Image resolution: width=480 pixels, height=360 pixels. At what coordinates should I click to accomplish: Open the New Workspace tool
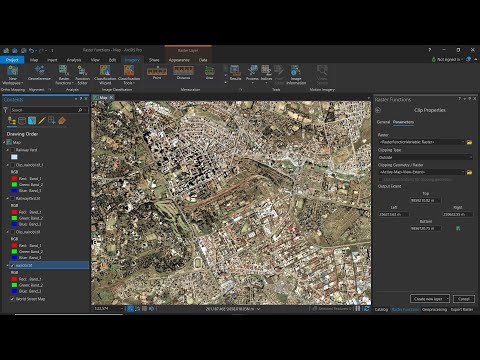tap(12, 75)
